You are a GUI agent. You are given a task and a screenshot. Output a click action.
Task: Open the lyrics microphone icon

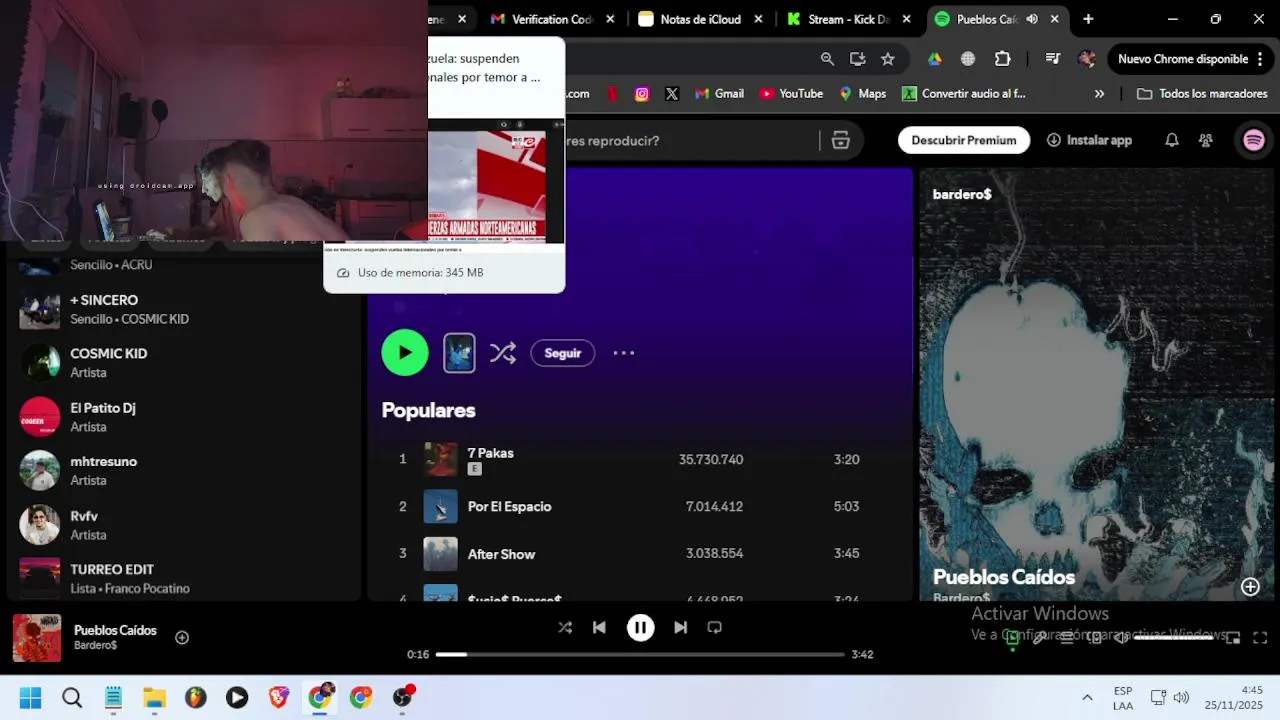1040,637
